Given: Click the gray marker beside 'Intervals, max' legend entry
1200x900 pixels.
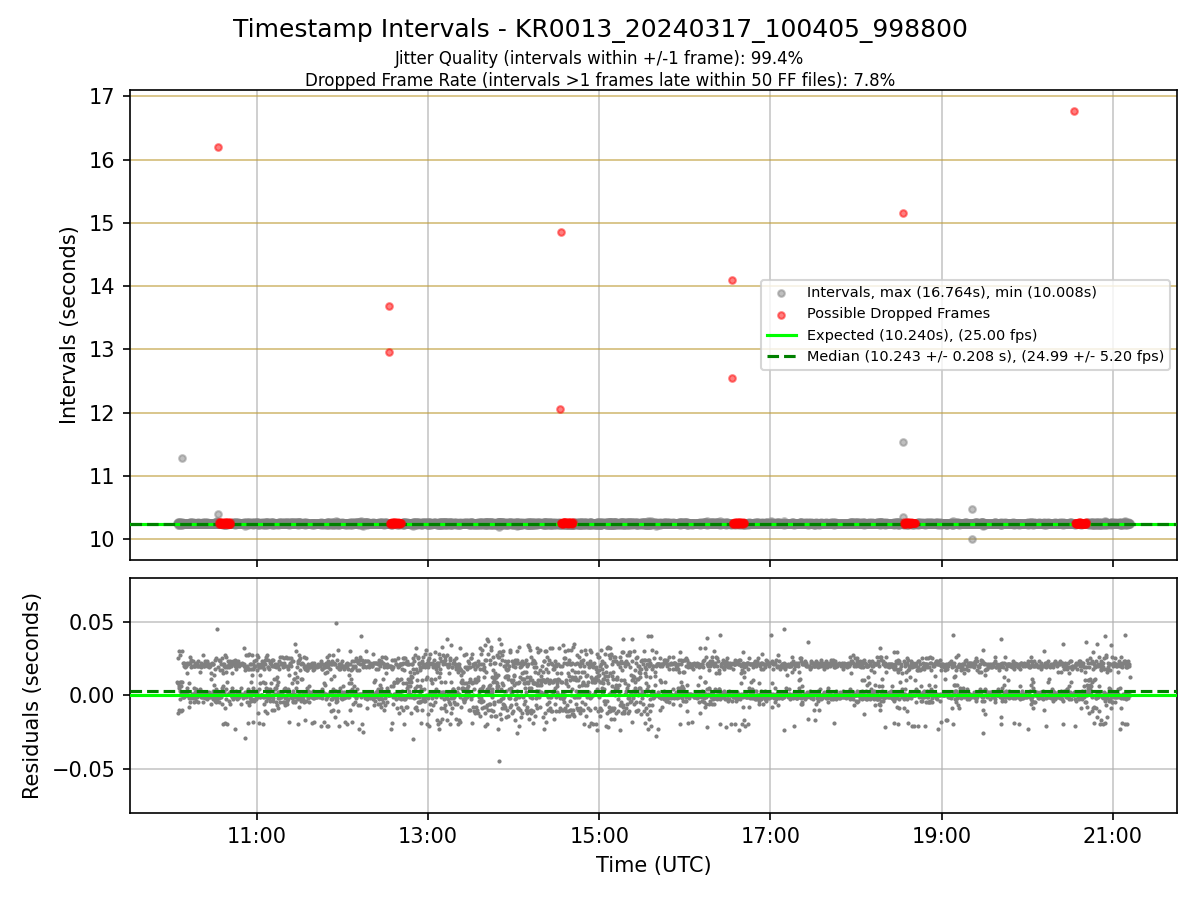Looking at the screenshot, I should [x=782, y=293].
